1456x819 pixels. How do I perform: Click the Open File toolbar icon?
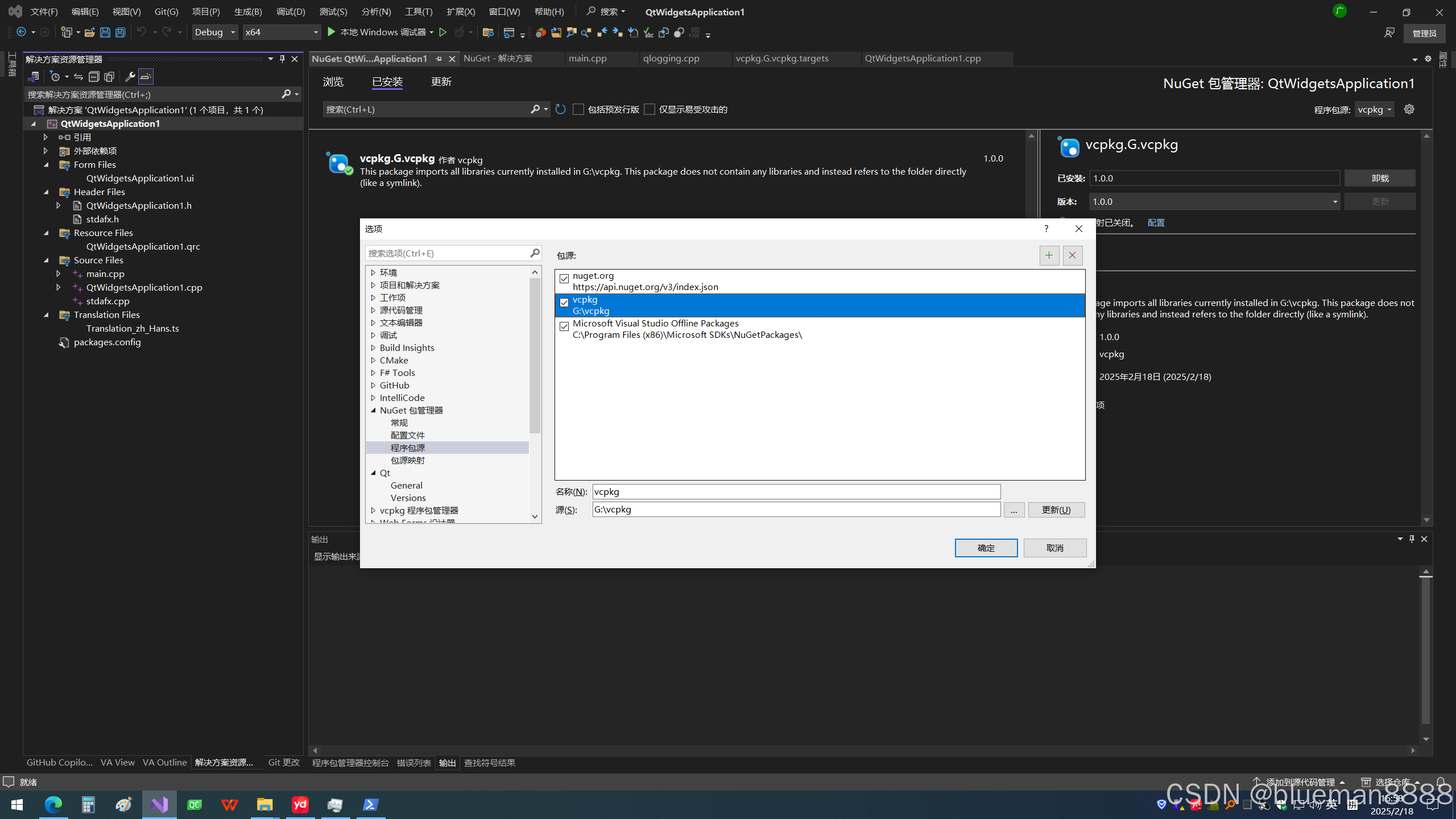(89, 32)
